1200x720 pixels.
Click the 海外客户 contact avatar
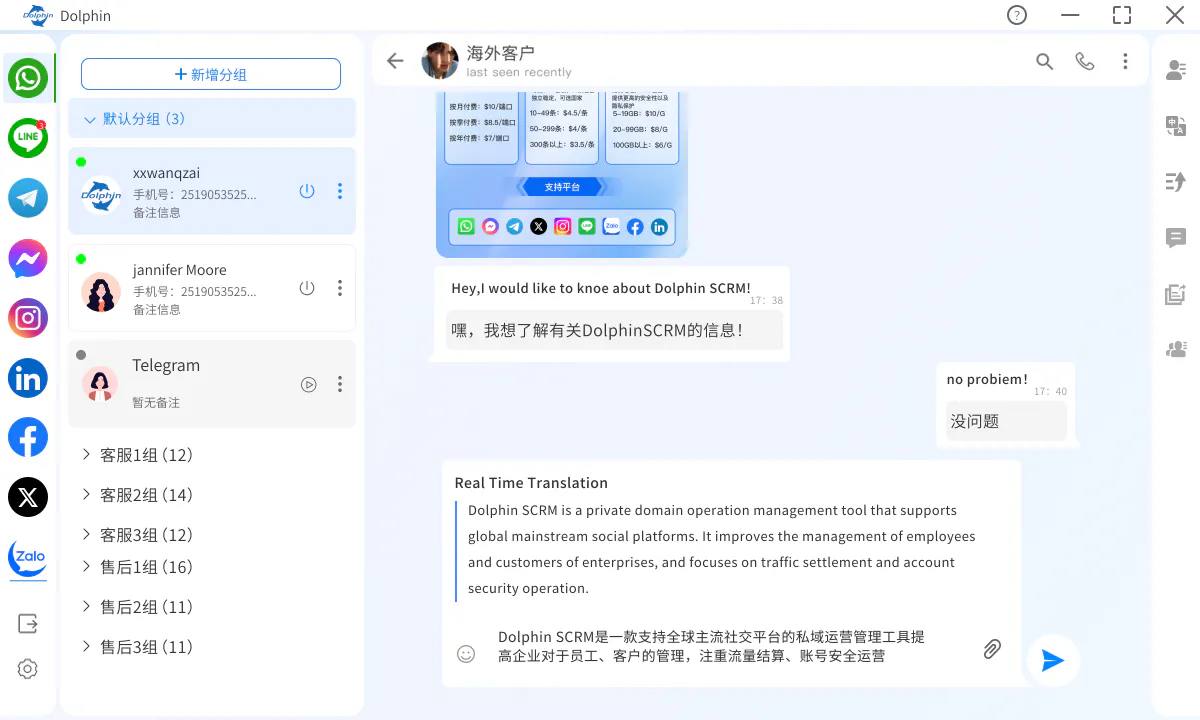[x=440, y=61]
